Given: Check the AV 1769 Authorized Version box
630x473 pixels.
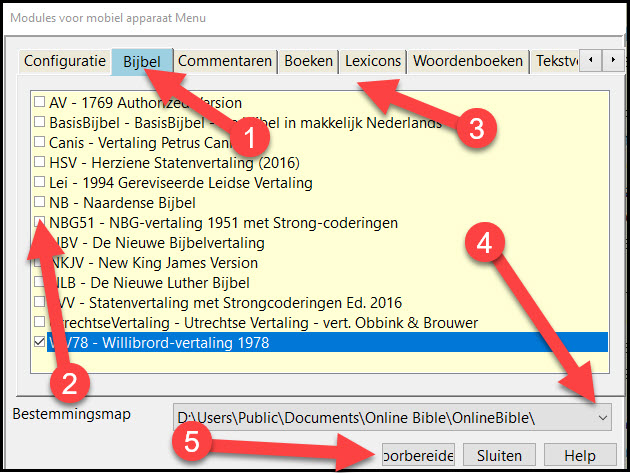Looking at the screenshot, I should (x=39, y=101).
